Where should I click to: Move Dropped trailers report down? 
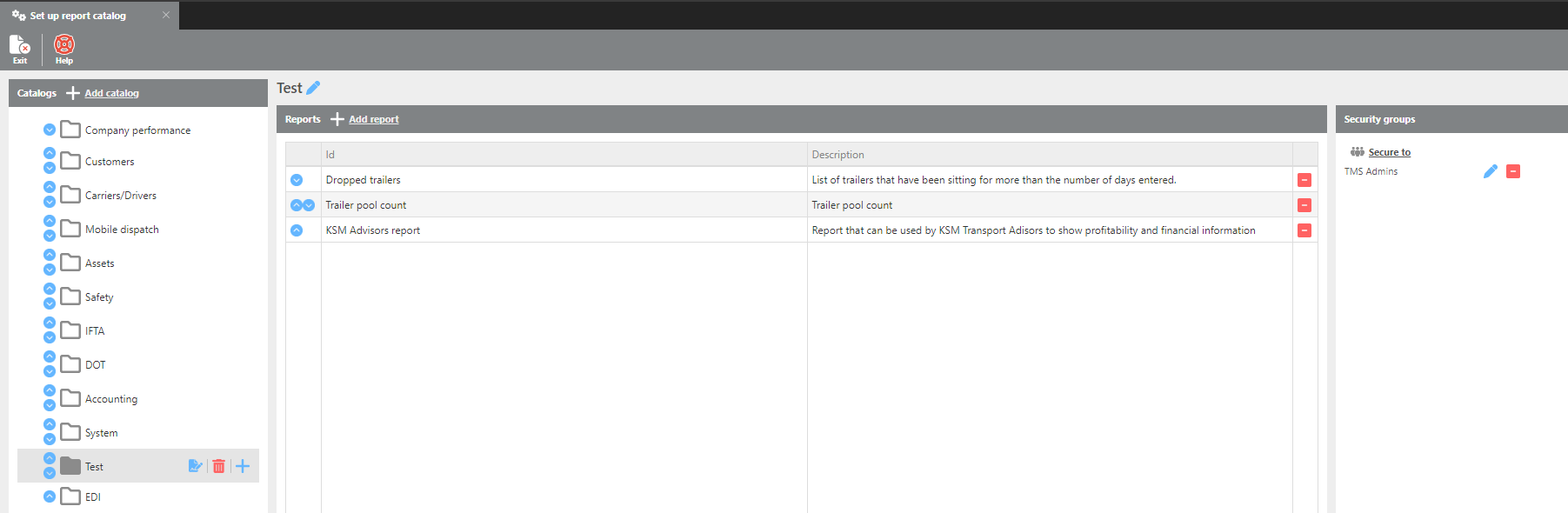tap(297, 180)
